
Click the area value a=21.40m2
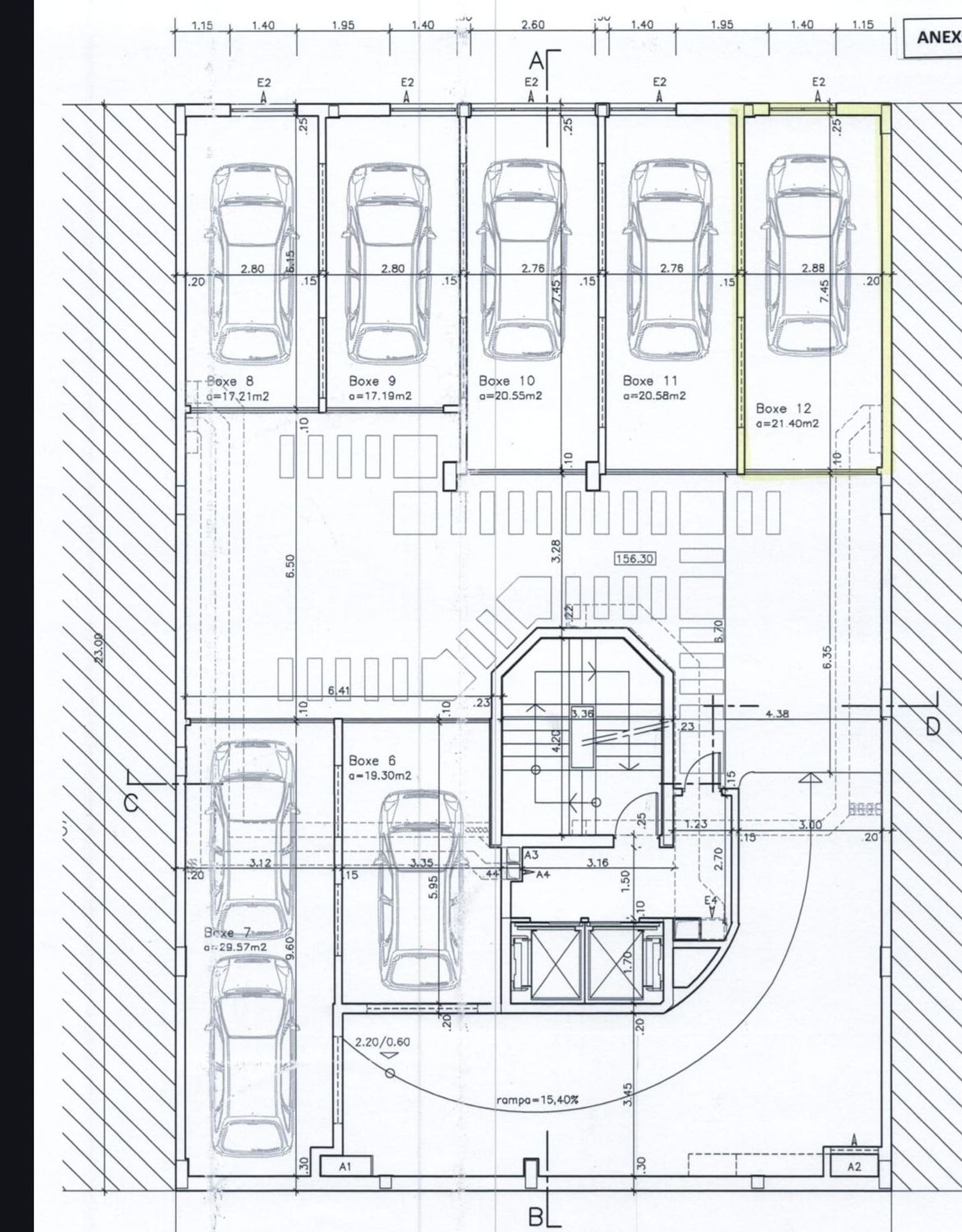[x=787, y=423]
